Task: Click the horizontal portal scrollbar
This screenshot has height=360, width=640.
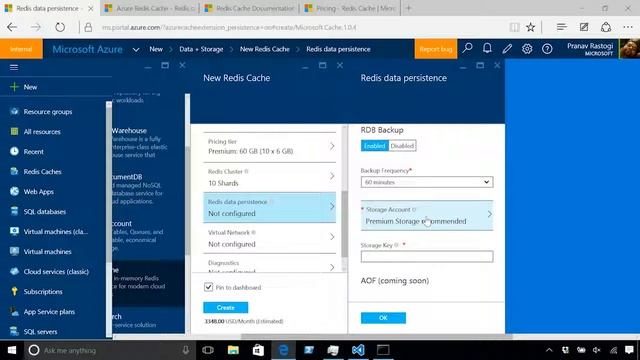Action: point(376,337)
